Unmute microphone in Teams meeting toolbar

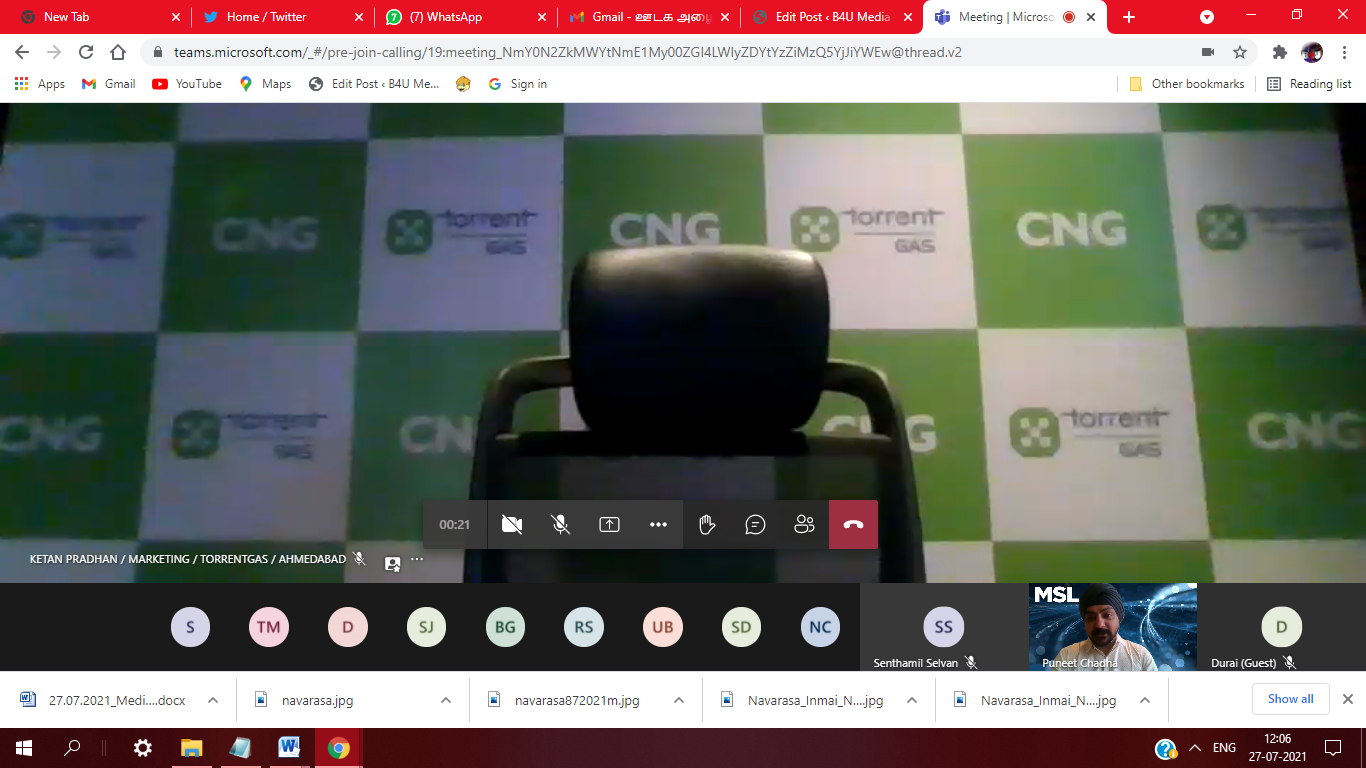561,525
